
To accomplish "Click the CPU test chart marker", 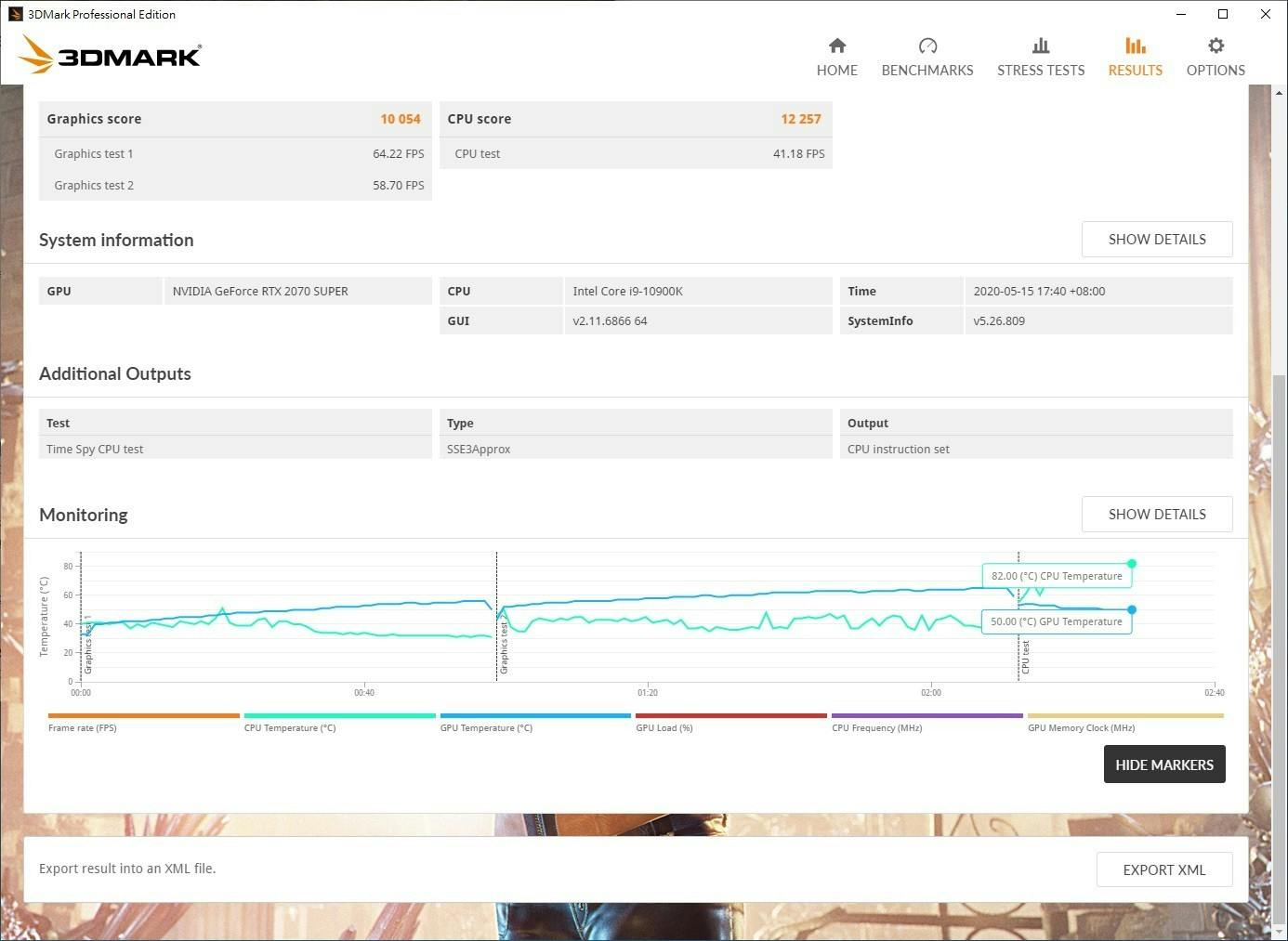I will click(x=1025, y=657).
